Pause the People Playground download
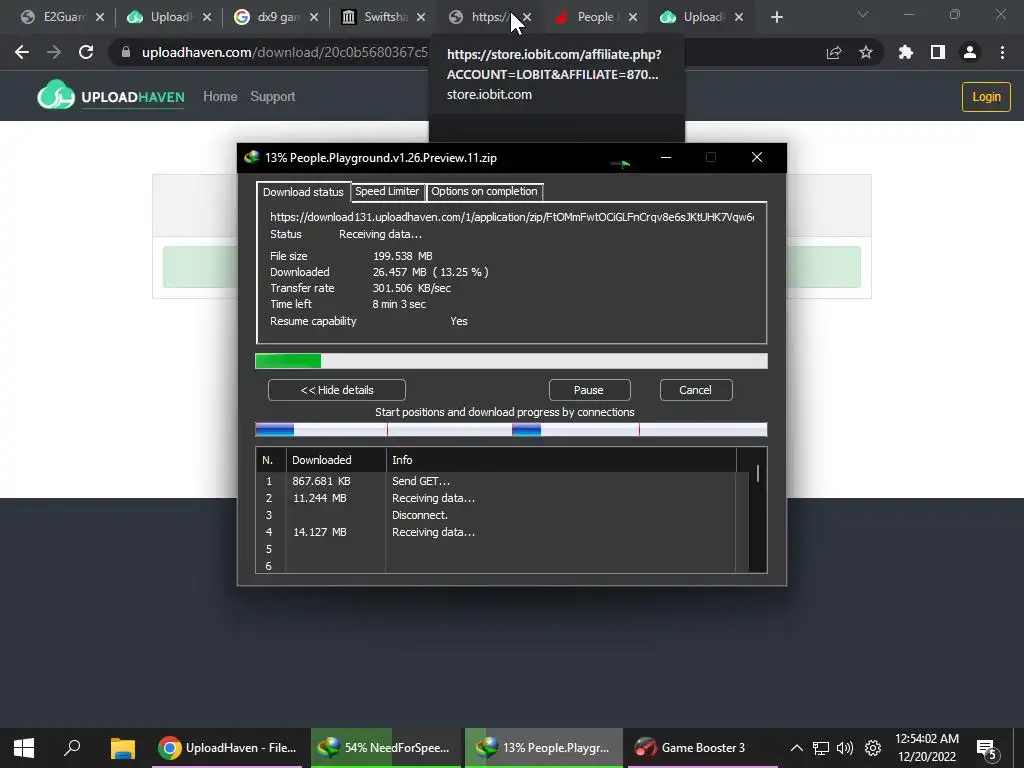 point(589,390)
